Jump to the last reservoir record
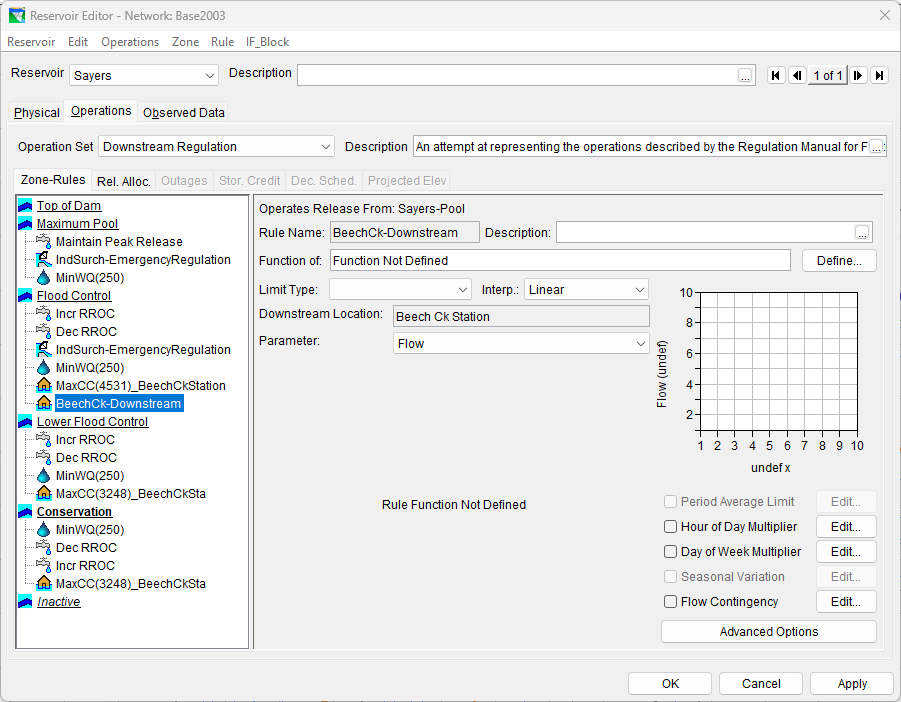901x702 pixels. click(x=879, y=76)
